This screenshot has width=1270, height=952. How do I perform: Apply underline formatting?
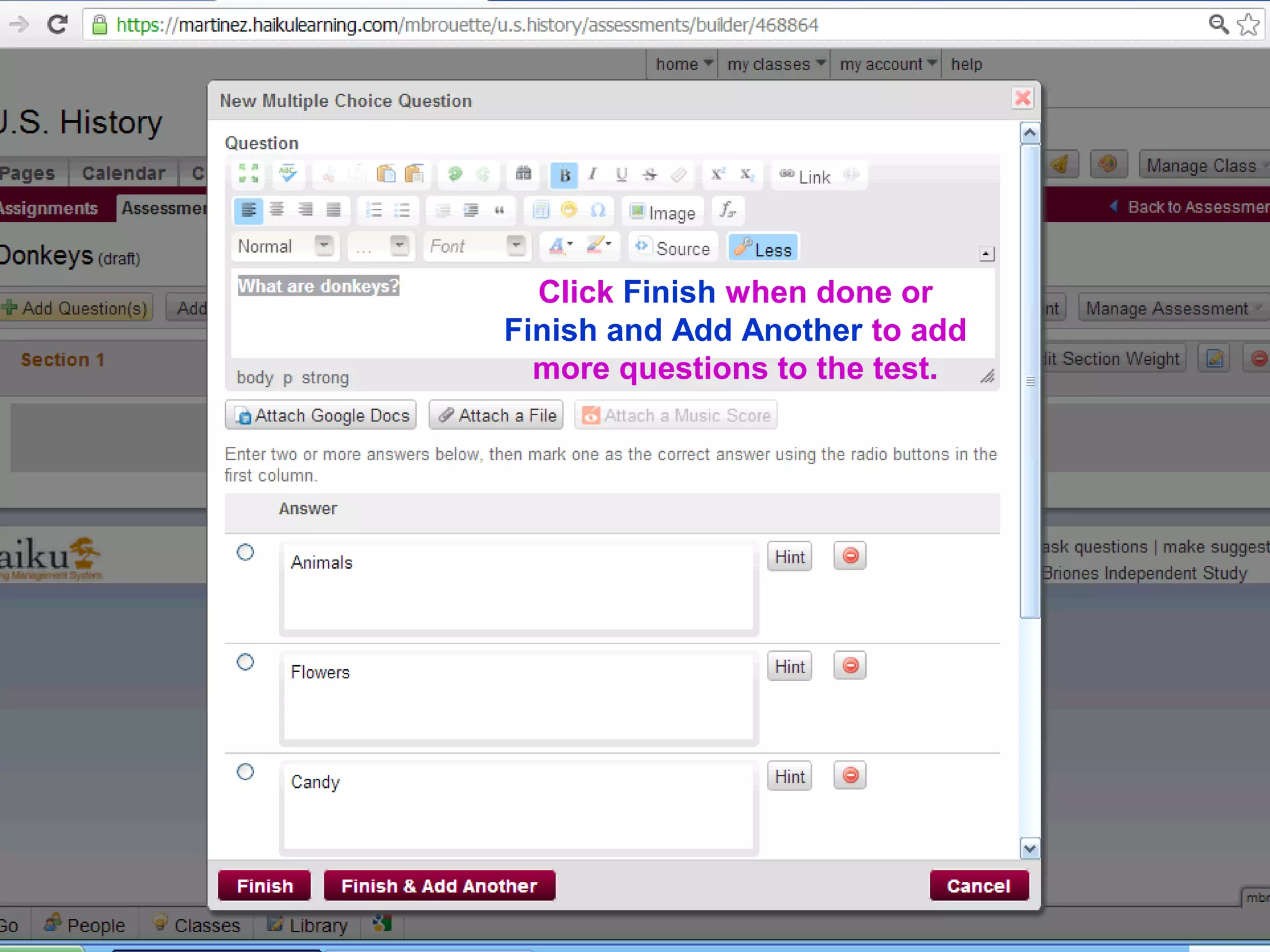[621, 174]
